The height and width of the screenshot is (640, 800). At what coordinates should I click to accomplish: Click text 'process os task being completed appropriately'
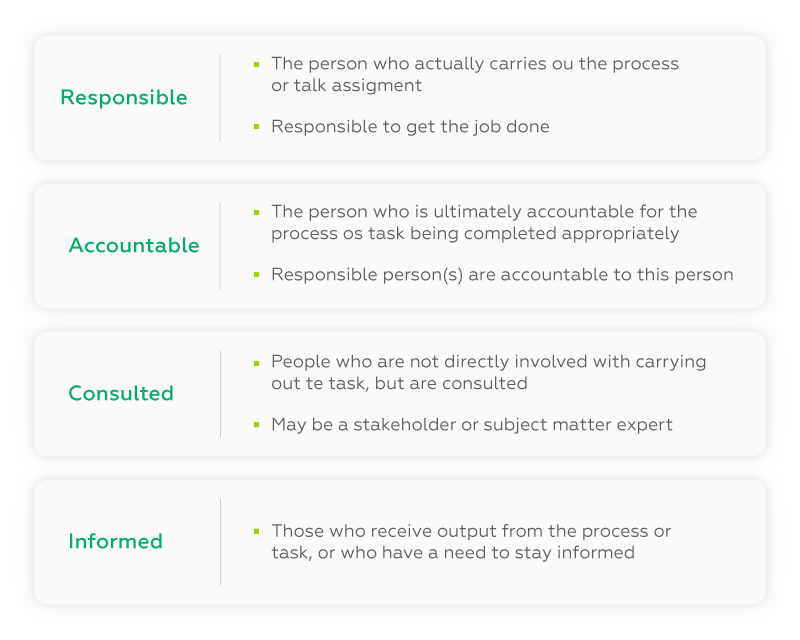(x=475, y=234)
